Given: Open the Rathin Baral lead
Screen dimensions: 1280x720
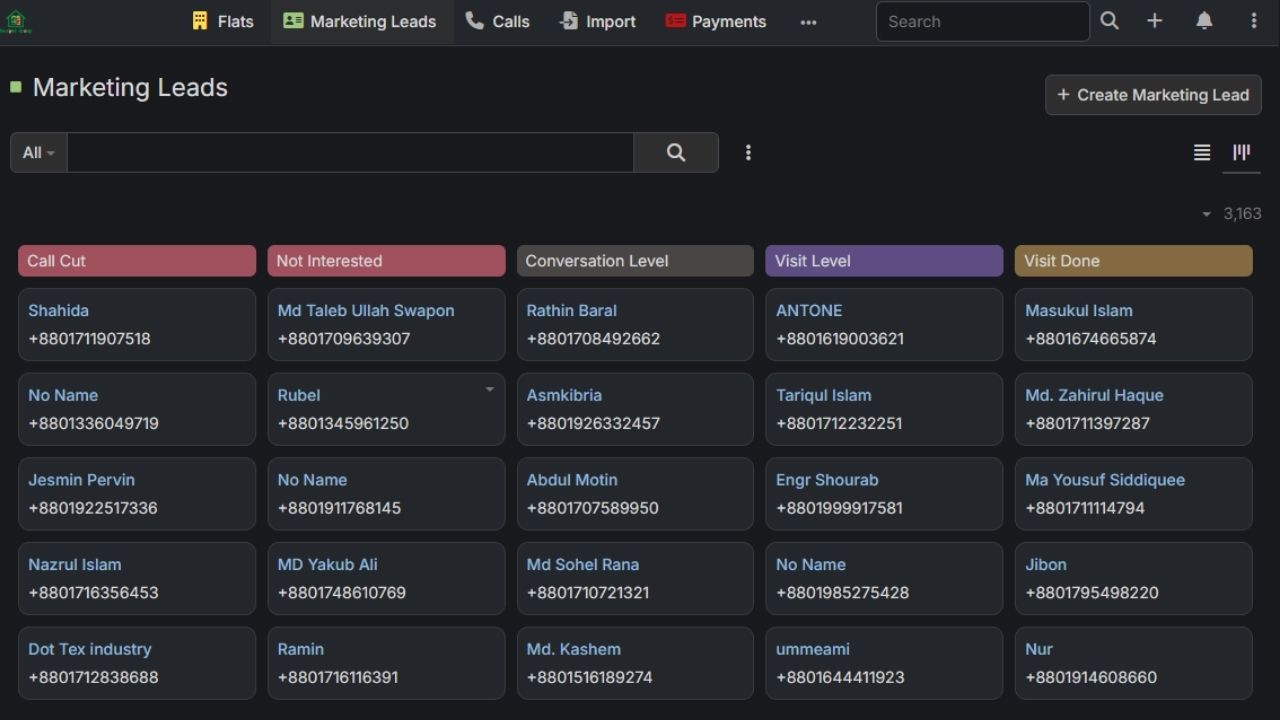Looking at the screenshot, I should point(572,310).
